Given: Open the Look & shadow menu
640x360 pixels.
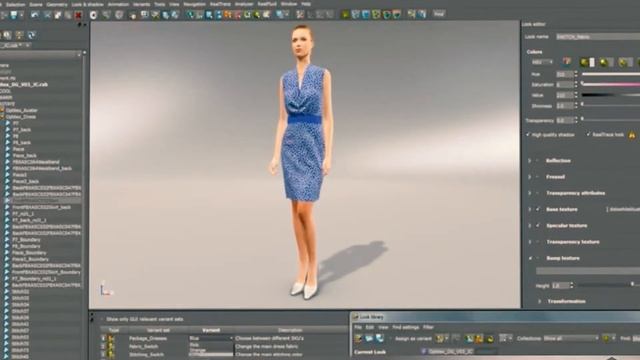Looking at the screenshot, I should (x=87, y=4).
